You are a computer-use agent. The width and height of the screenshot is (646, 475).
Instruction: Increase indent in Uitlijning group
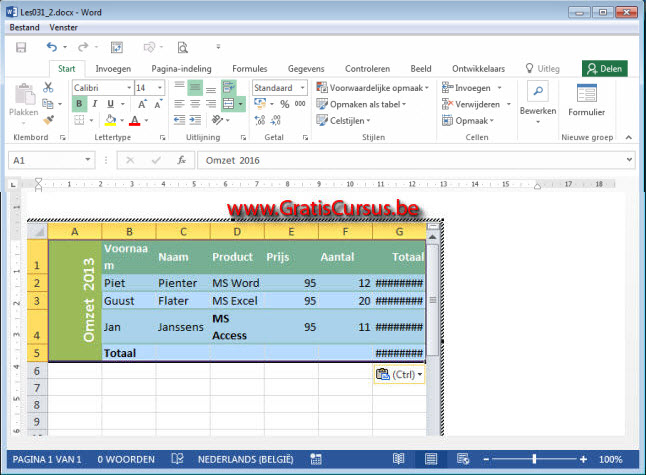tap(195, 120)
